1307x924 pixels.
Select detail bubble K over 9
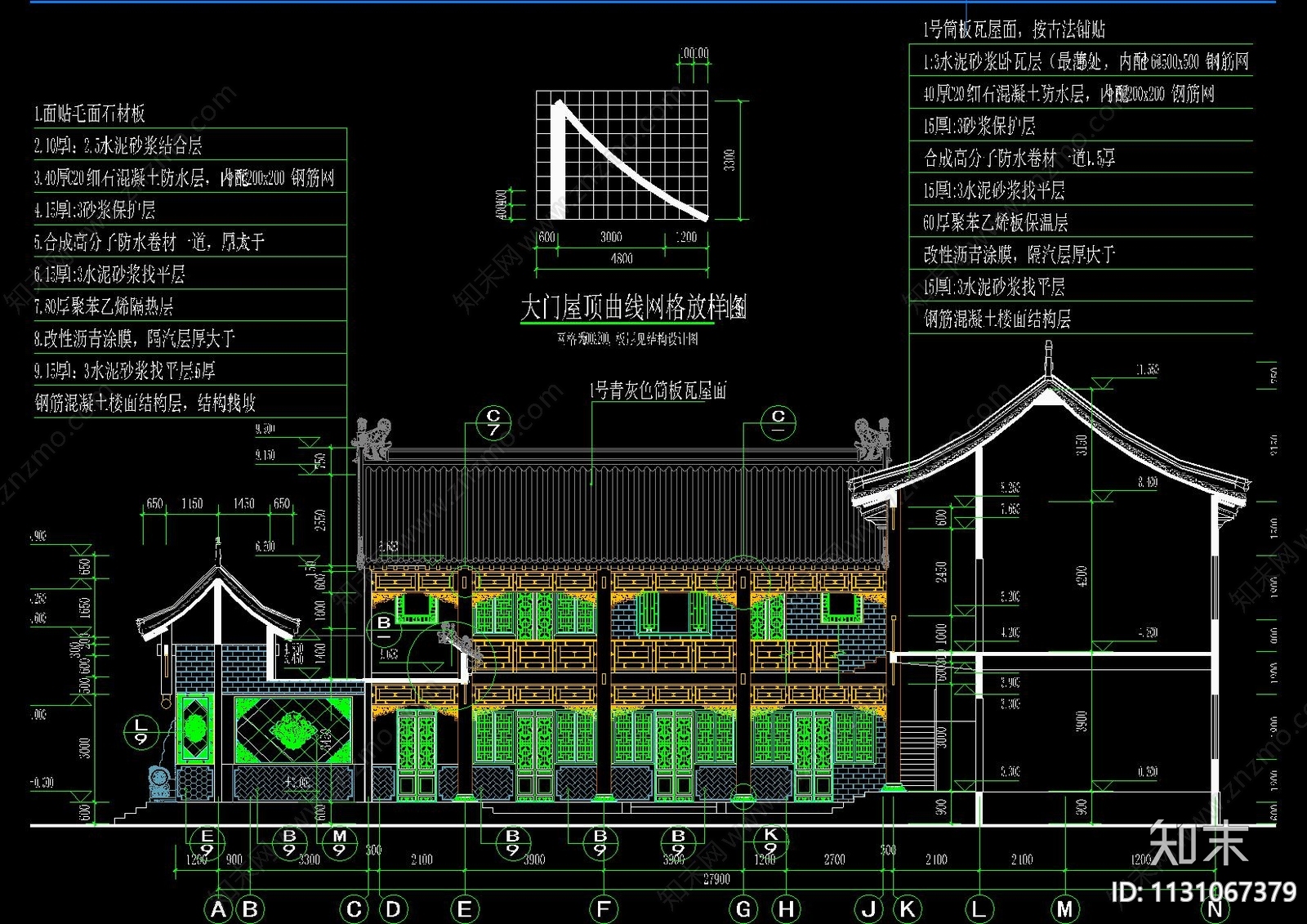770,841
